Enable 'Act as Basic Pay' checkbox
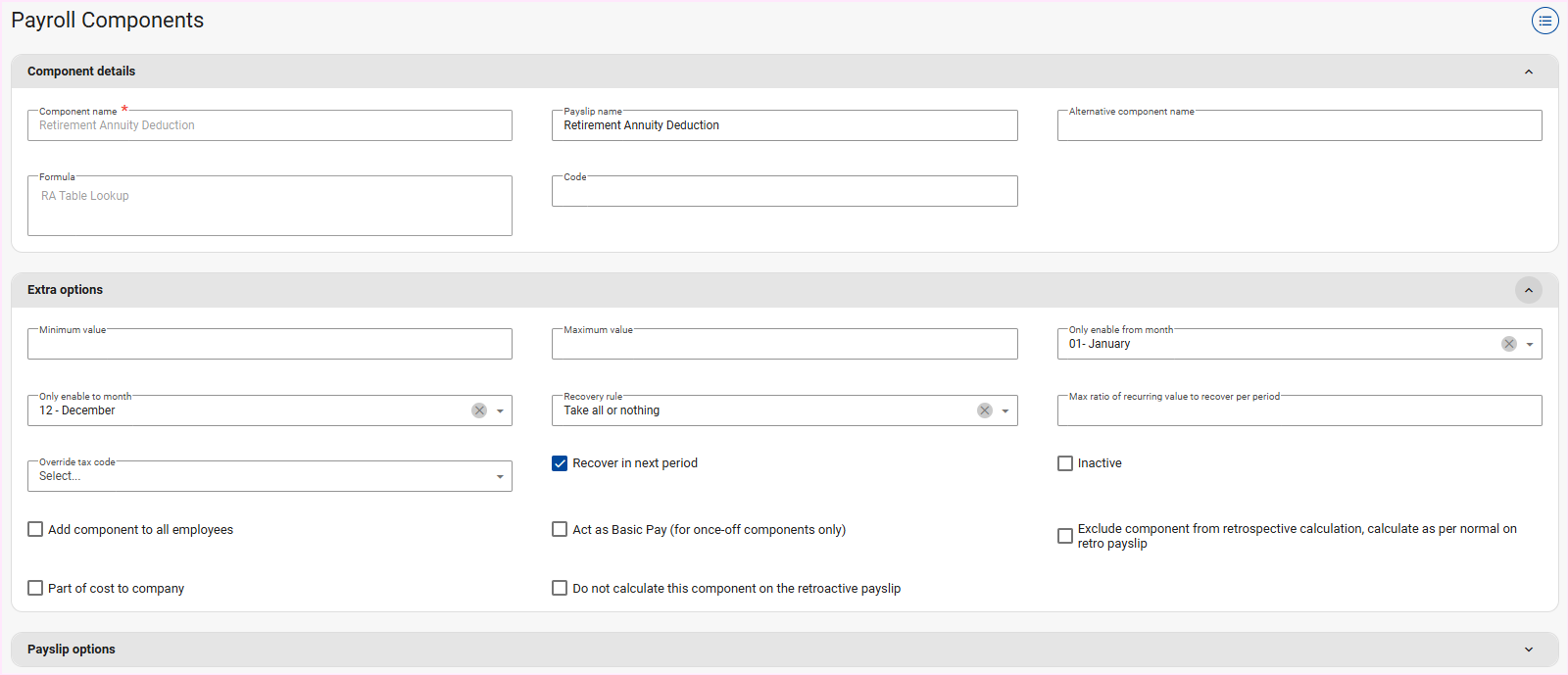 click(x=560, y=529)
